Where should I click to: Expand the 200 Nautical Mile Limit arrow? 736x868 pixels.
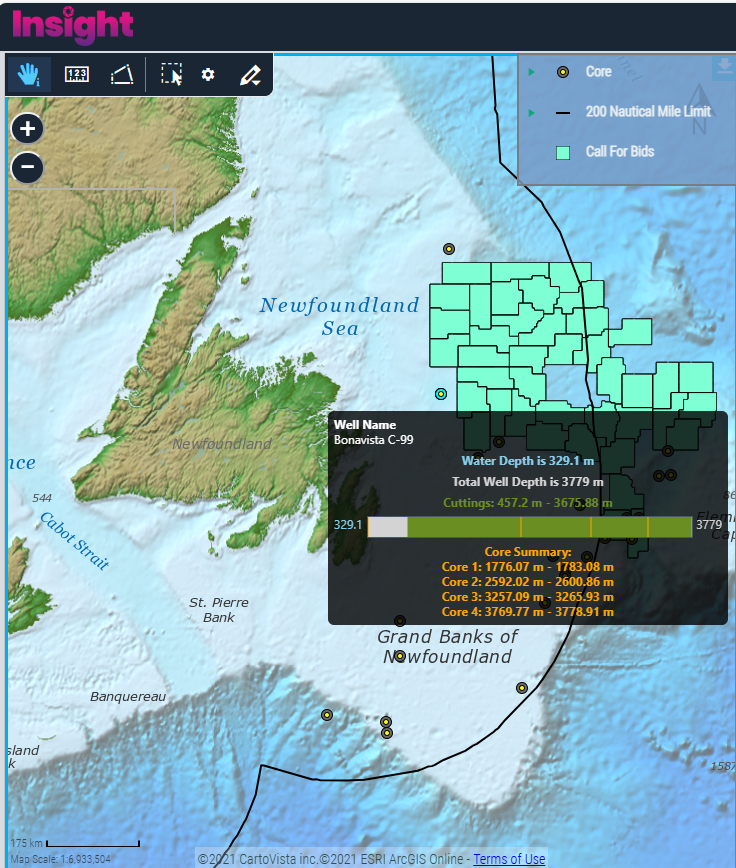[532, 112]
